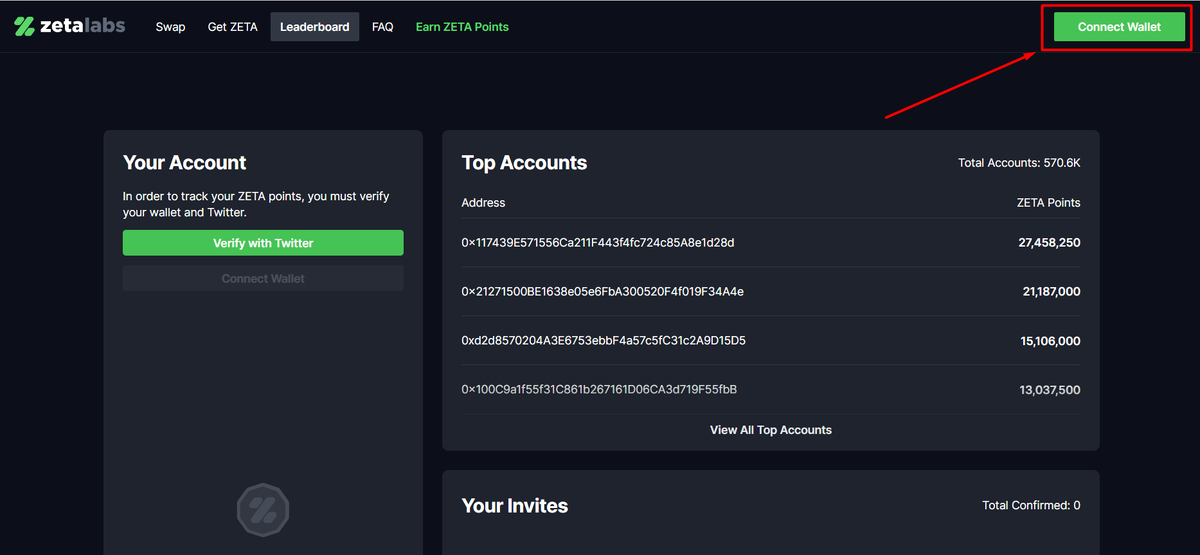Click View All Top Accounts link
1200x555 pixels.
771,430
